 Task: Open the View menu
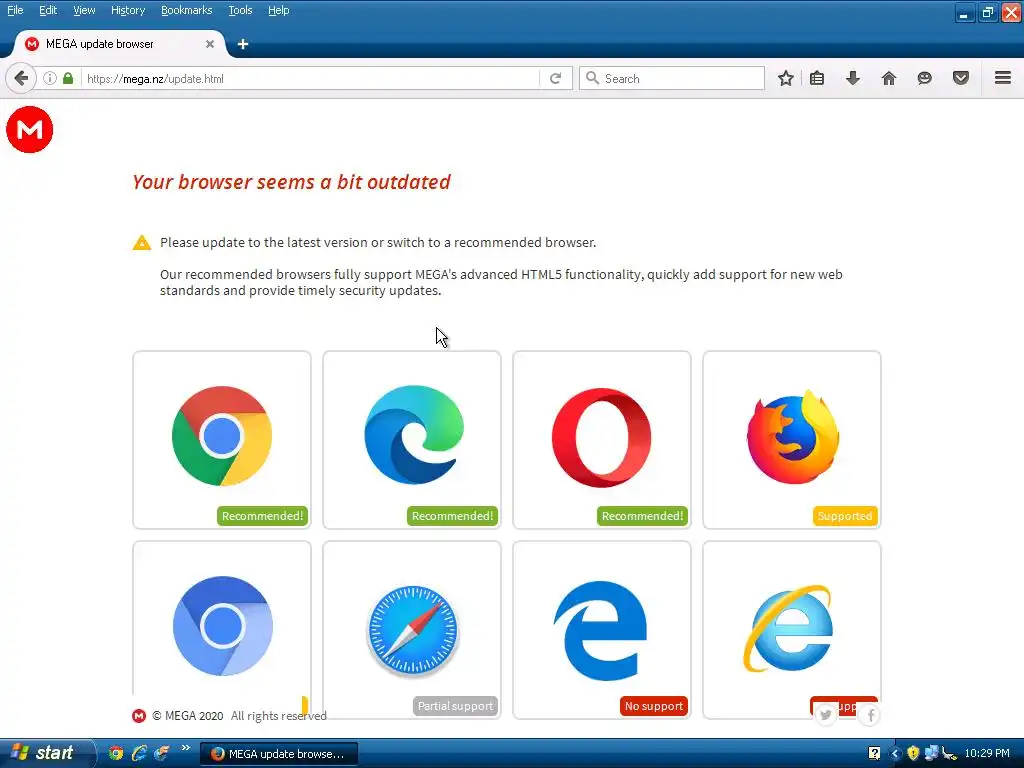[84, 10]
